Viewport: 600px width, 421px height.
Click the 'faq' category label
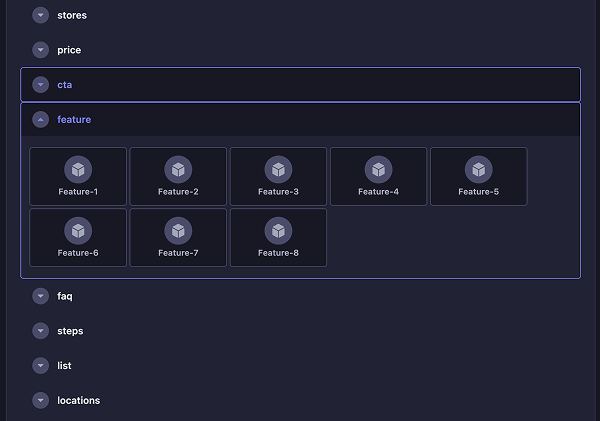coord(65,296)
